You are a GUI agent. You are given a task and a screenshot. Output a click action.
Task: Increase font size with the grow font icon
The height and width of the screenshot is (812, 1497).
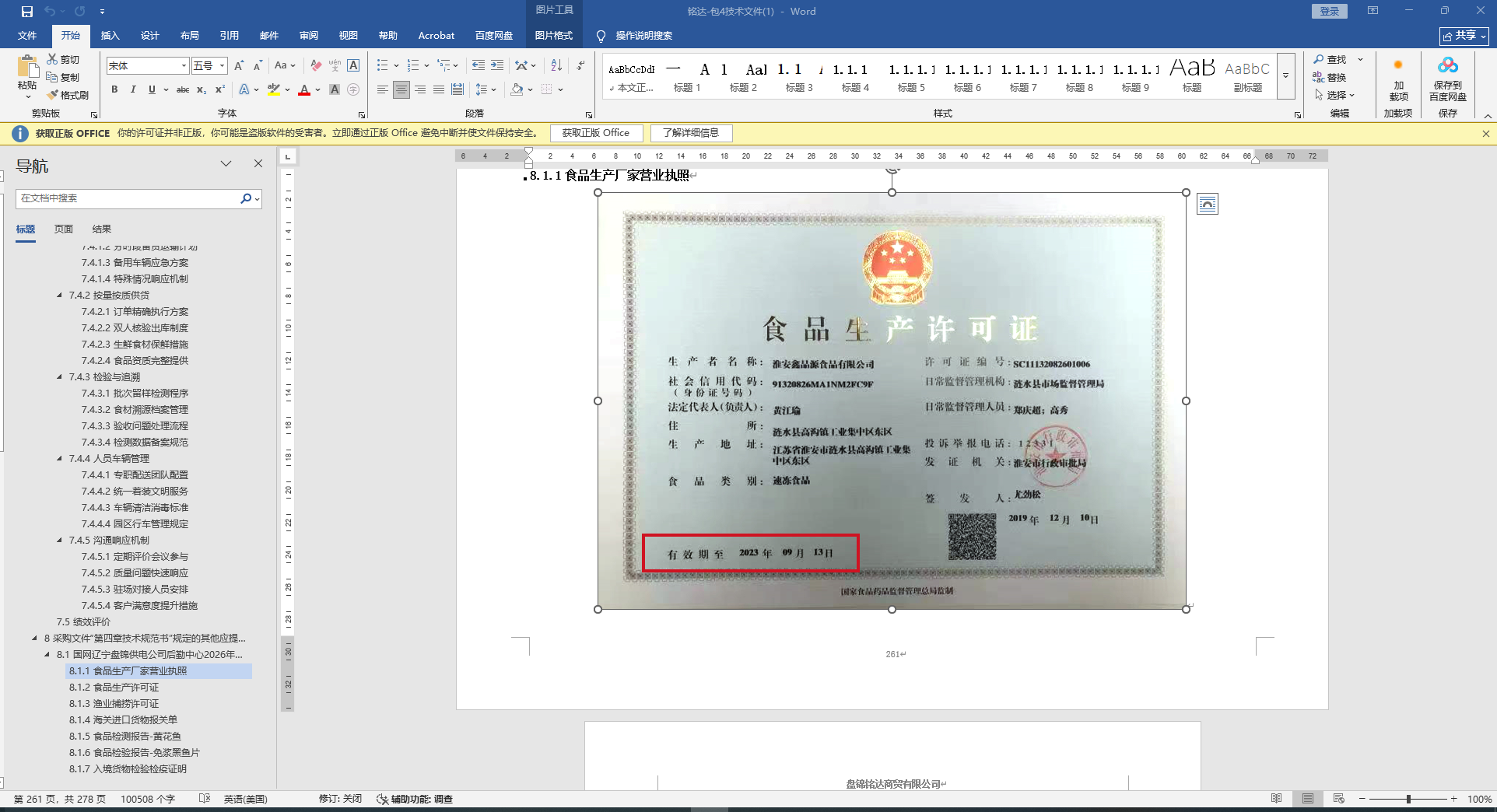(239, 66)
